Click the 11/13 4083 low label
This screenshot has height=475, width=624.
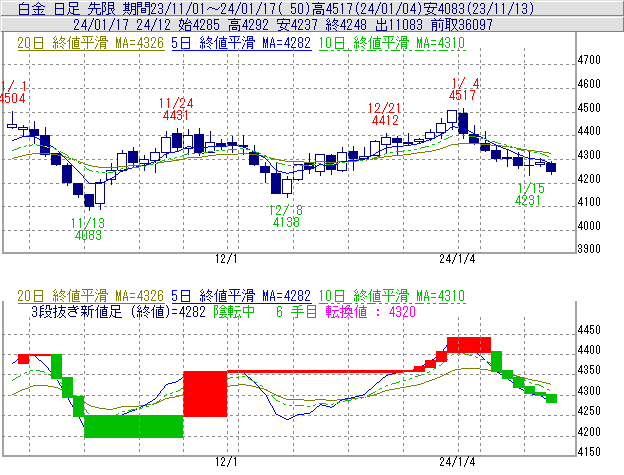point(88,229)
